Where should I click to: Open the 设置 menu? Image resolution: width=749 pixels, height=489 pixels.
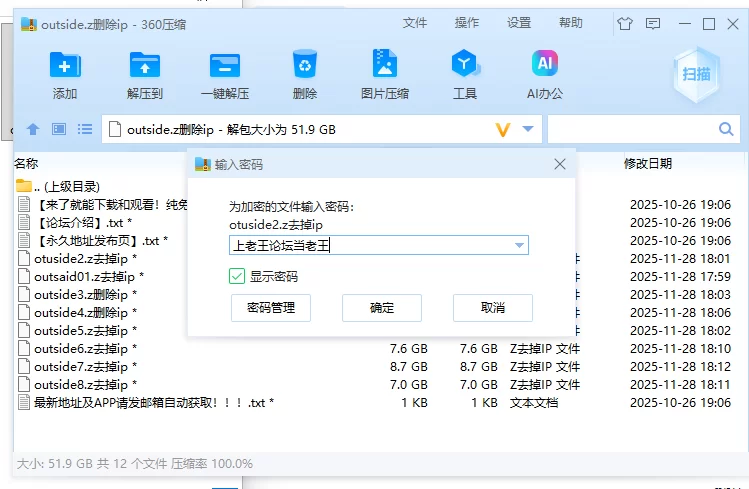click(519, 23)
